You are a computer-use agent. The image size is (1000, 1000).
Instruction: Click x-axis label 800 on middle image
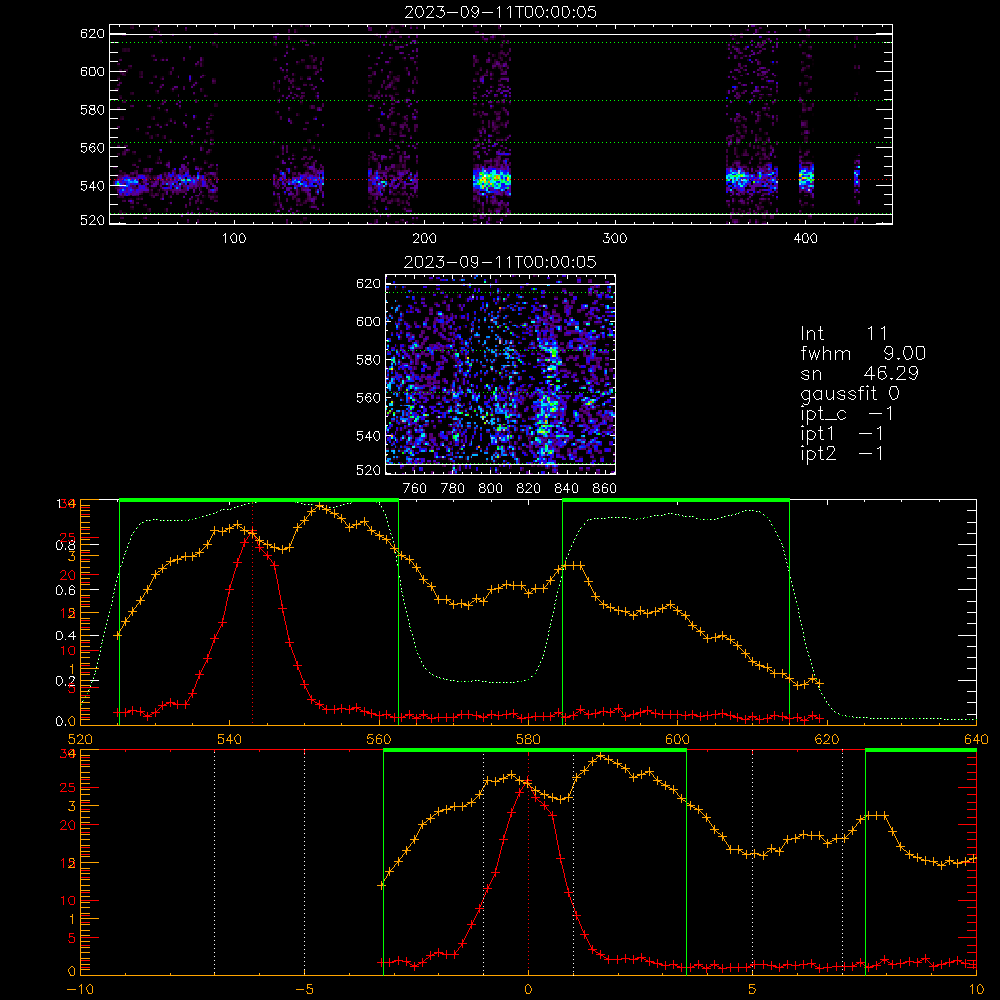point(490,489)
